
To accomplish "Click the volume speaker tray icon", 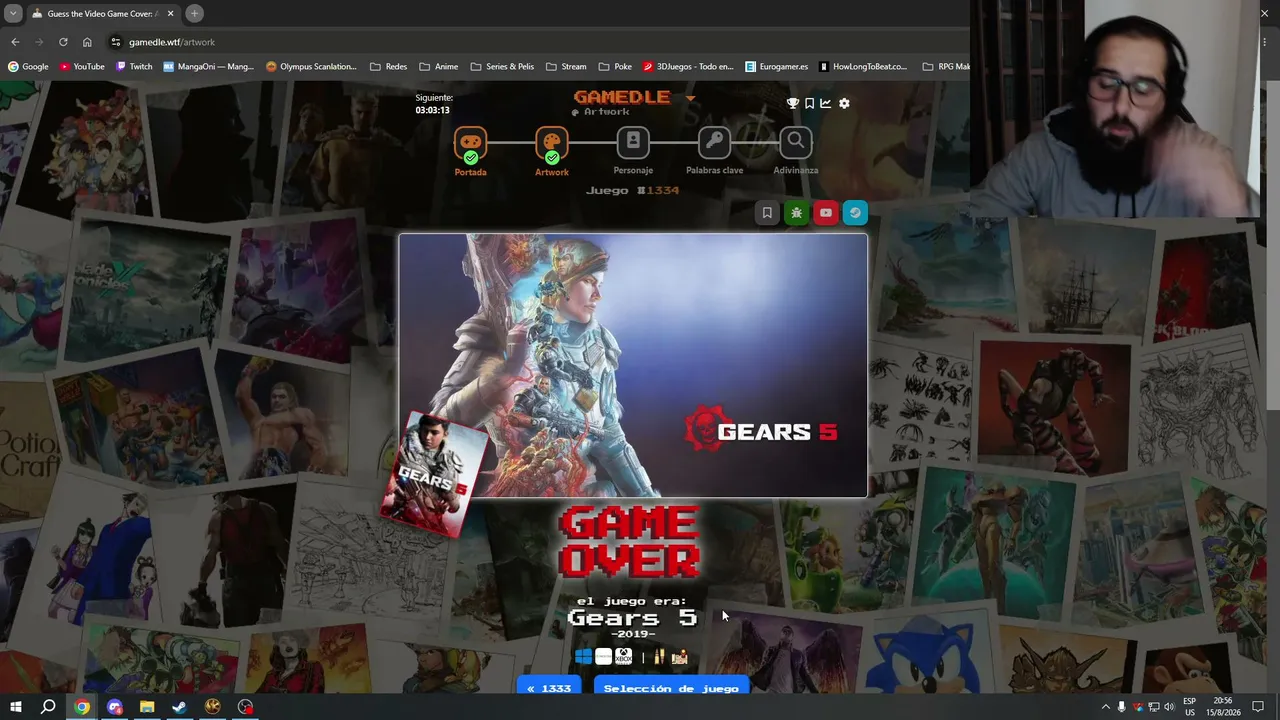I will 1169,707.
